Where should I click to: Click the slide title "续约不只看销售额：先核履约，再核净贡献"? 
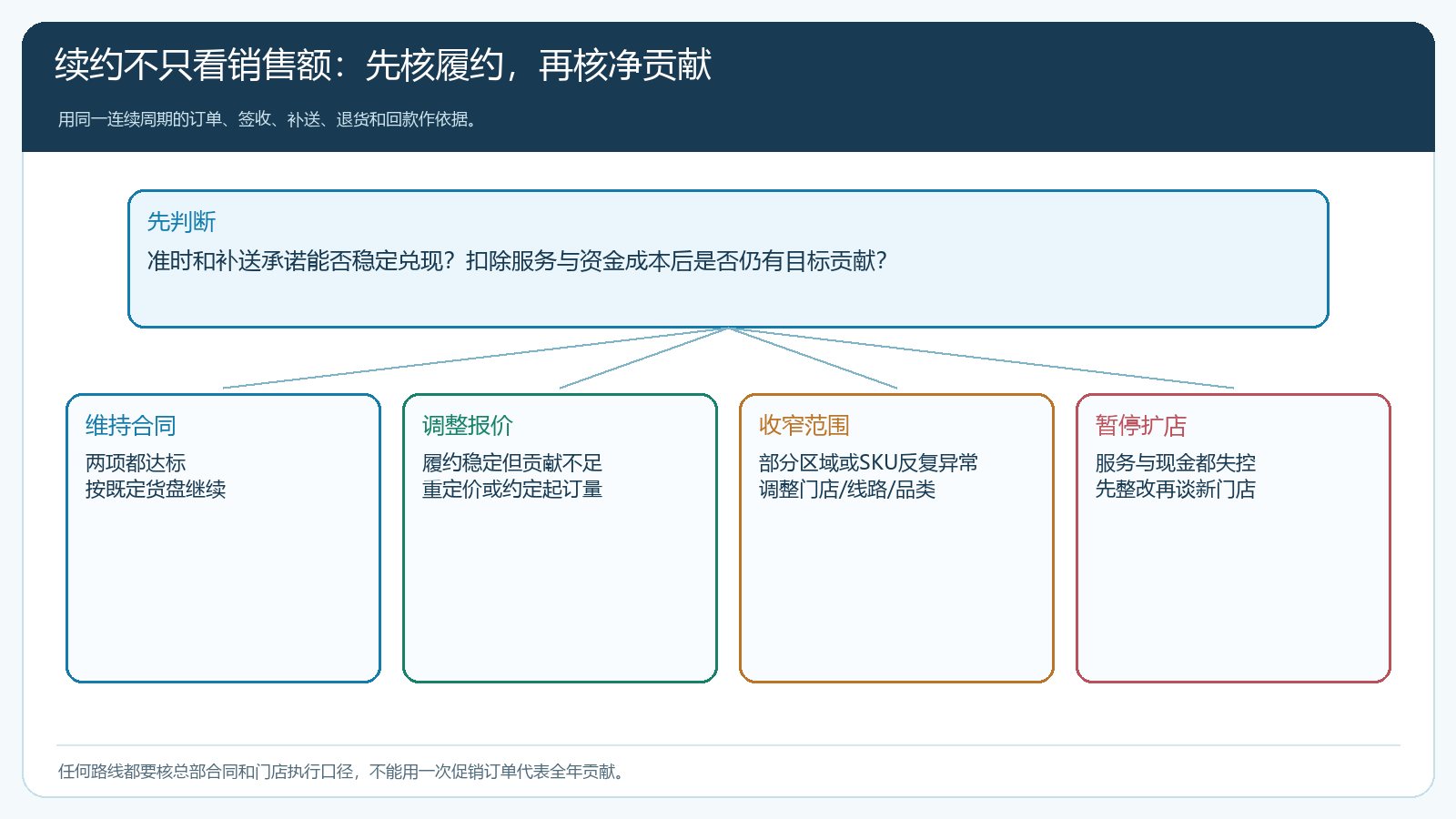pyautogui.click(x=383, y=66)
